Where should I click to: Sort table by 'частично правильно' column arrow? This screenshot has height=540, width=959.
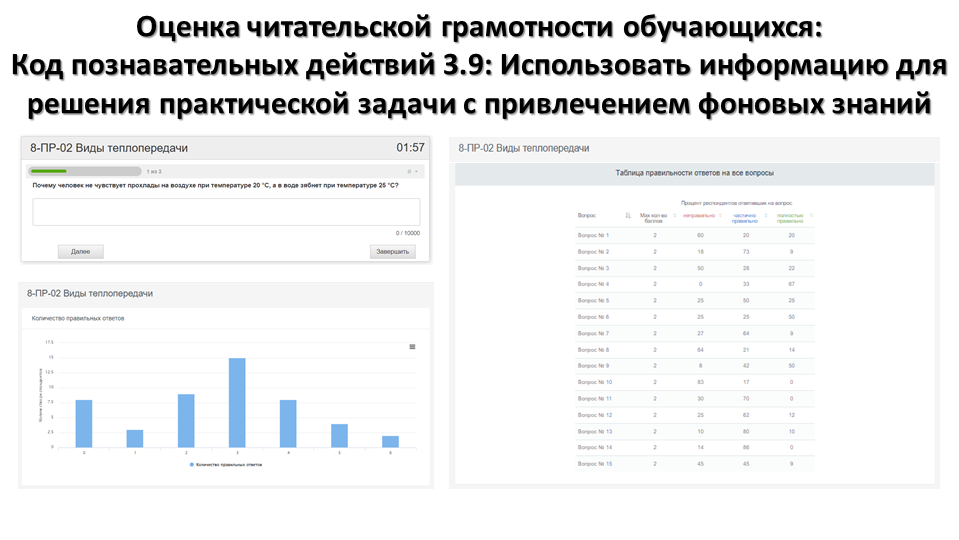(x=765, y=215)
